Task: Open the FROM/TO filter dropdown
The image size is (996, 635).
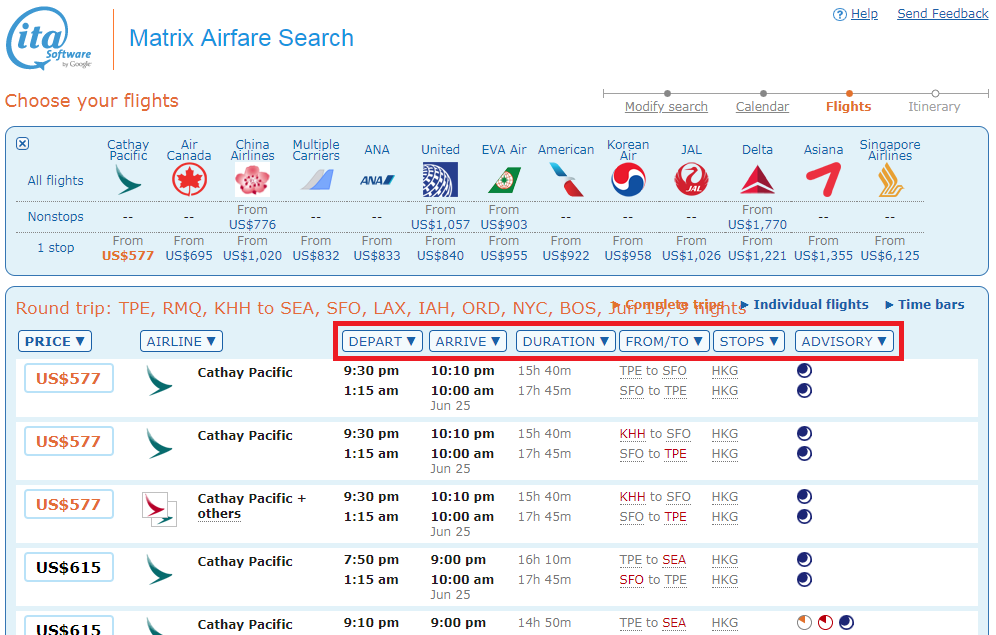Action: click(x=664, y=341)
